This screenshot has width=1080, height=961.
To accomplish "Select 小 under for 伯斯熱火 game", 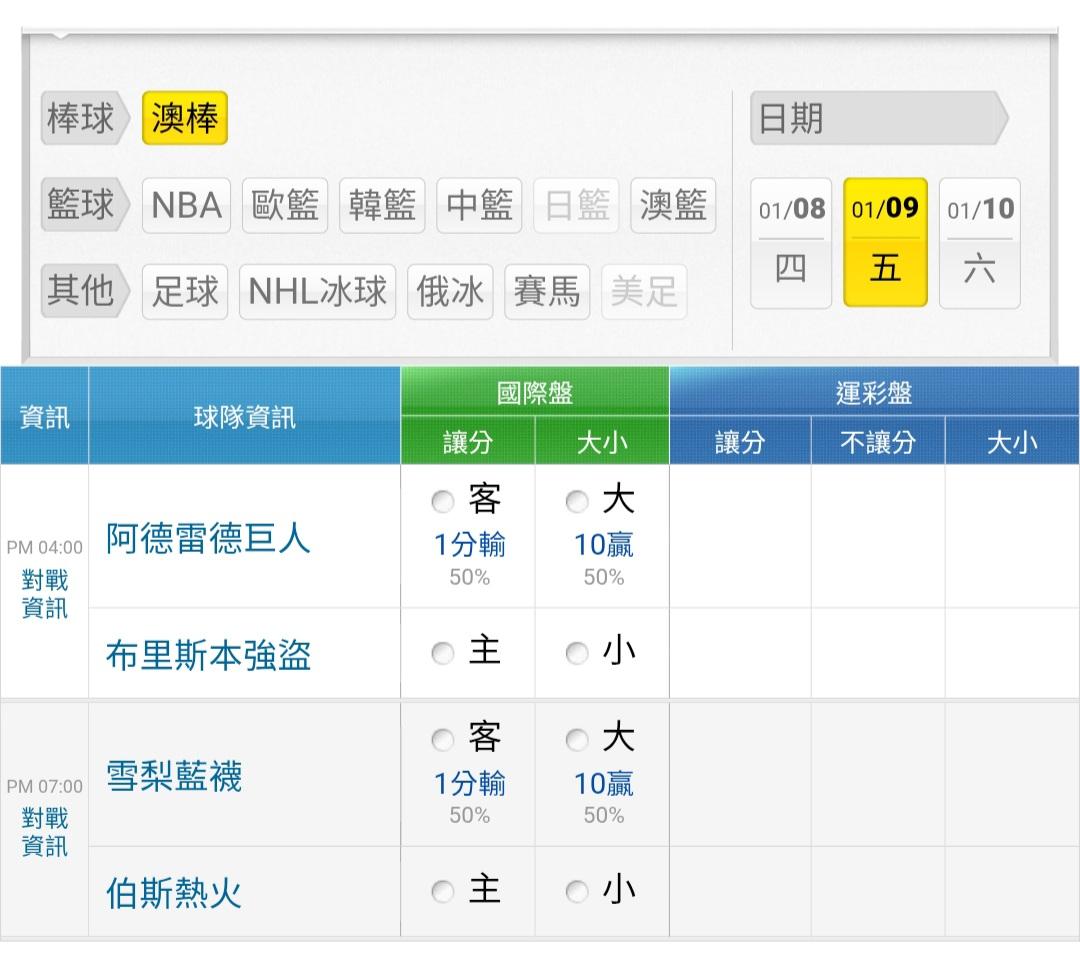I will [577, 892].
